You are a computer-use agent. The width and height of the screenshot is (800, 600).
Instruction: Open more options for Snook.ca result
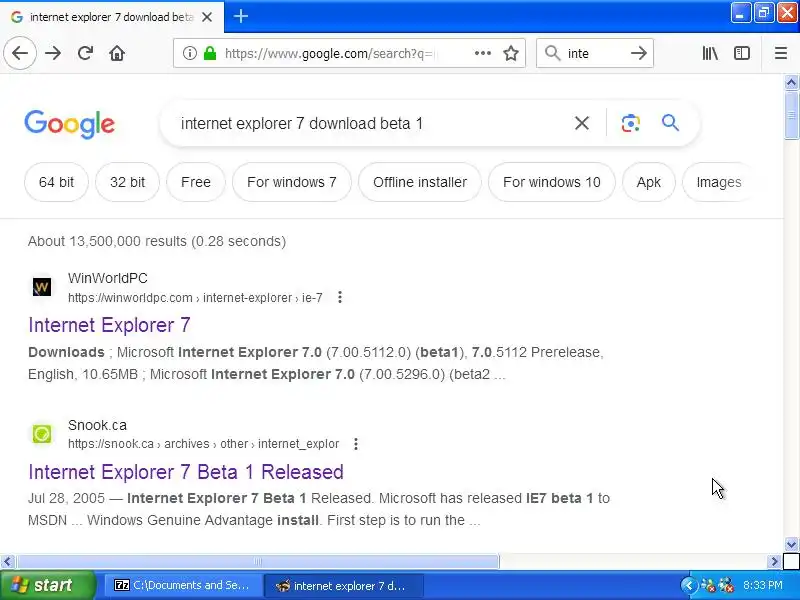(x=356, y=444)
